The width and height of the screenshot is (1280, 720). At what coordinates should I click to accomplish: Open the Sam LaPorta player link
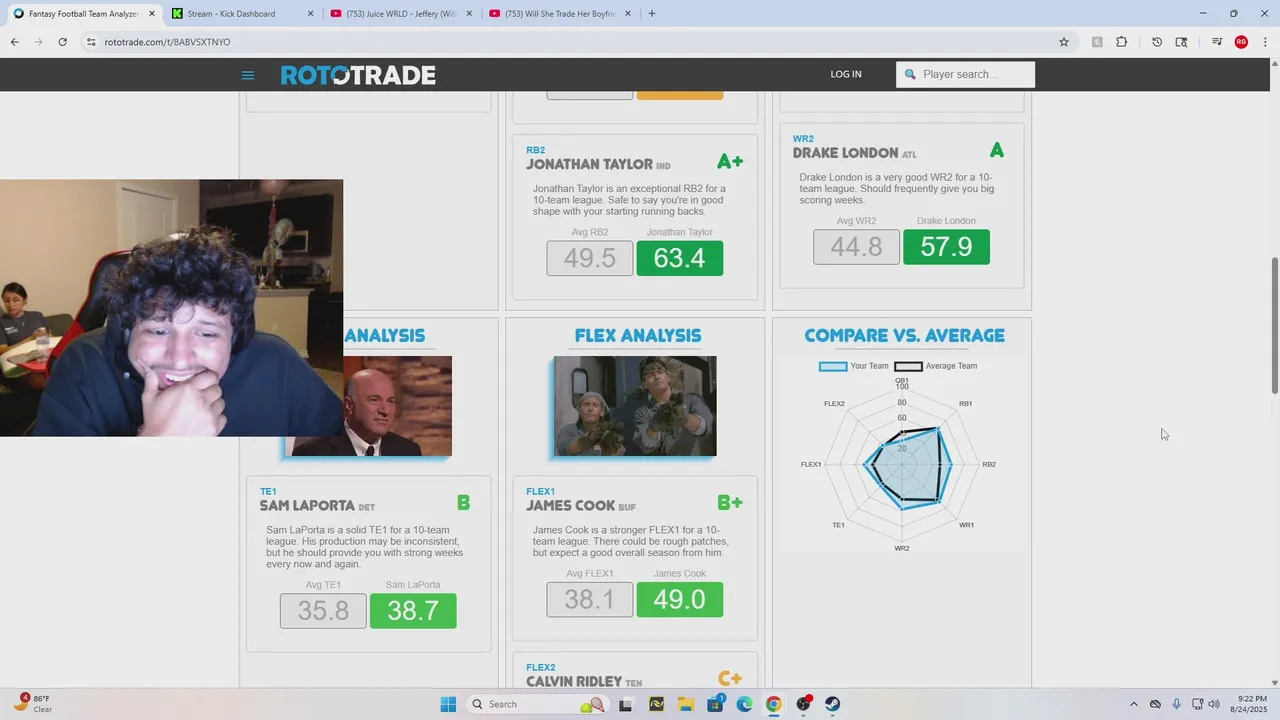click(307, 506)
